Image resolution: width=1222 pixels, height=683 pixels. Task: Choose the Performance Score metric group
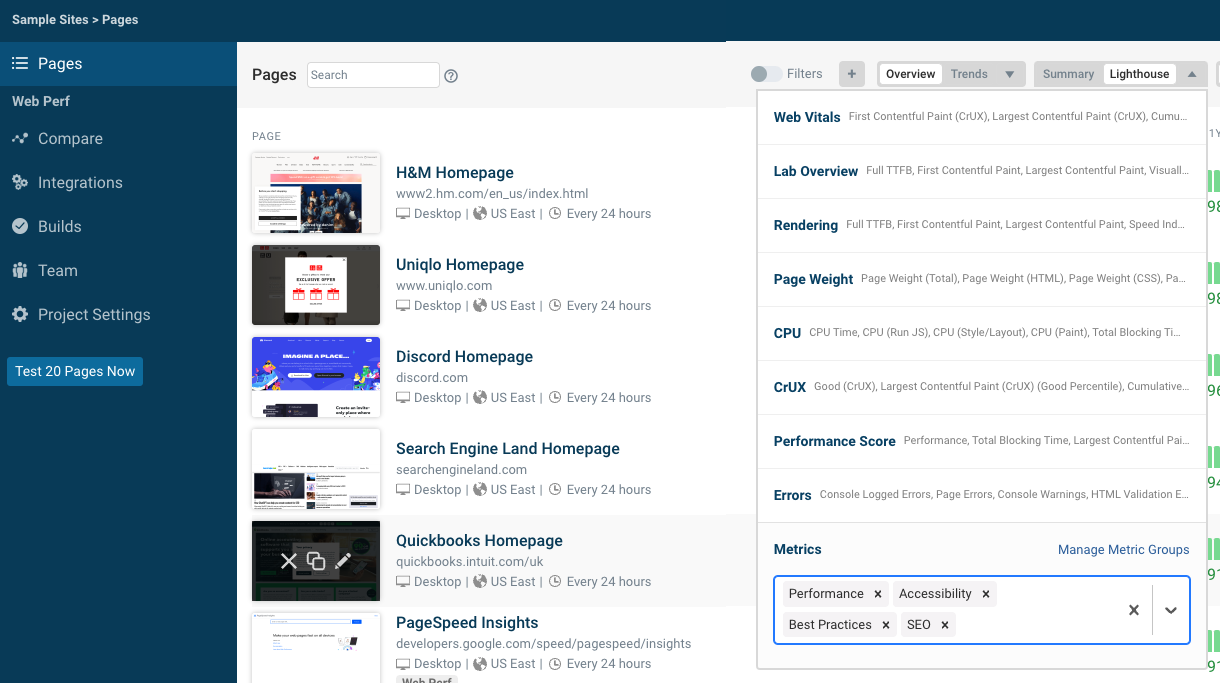tap(982, 441)
